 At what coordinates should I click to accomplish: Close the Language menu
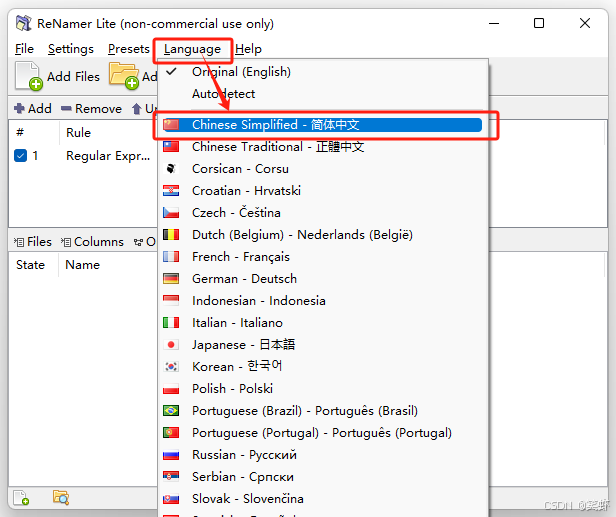[192, 49]
